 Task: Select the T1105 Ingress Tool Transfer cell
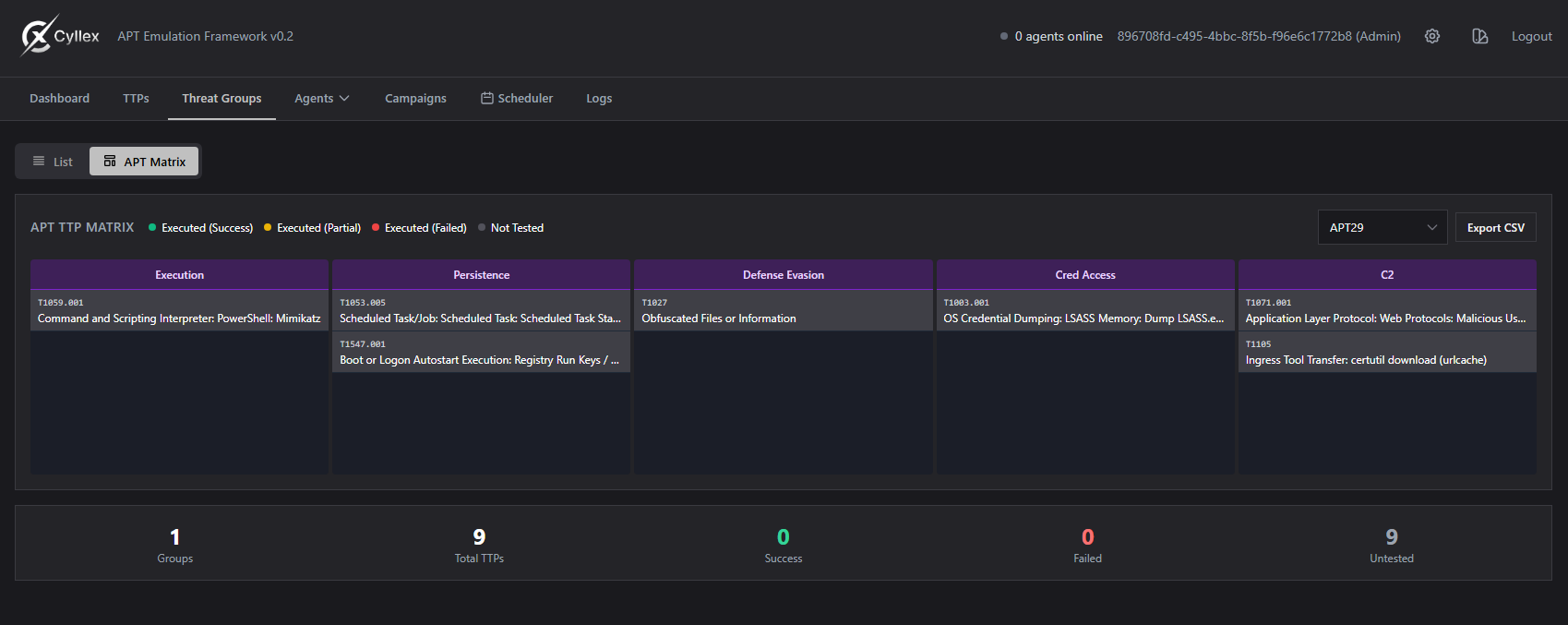[1386, 353]
